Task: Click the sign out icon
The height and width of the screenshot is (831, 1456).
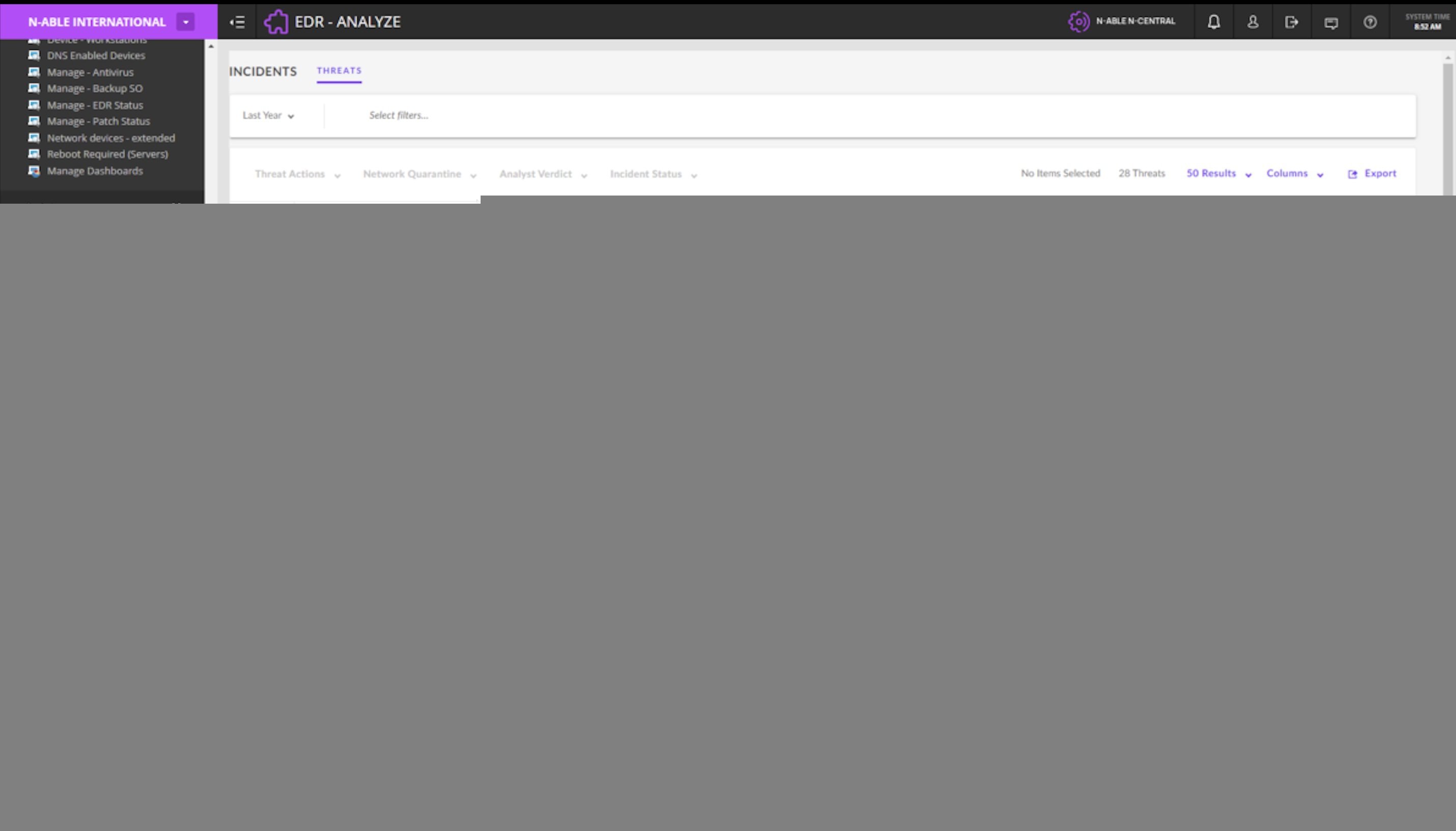Action: point(1291,22)
